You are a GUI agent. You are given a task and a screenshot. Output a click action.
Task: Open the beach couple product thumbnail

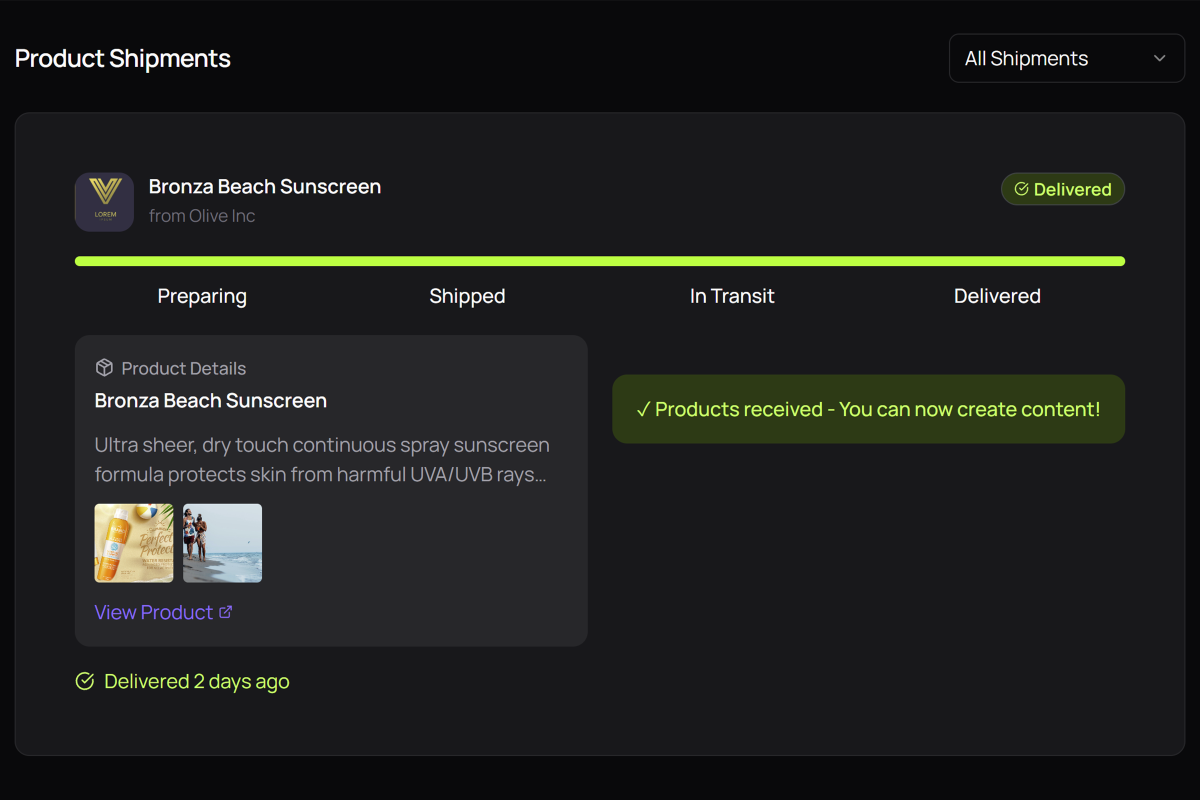point(223,543)
